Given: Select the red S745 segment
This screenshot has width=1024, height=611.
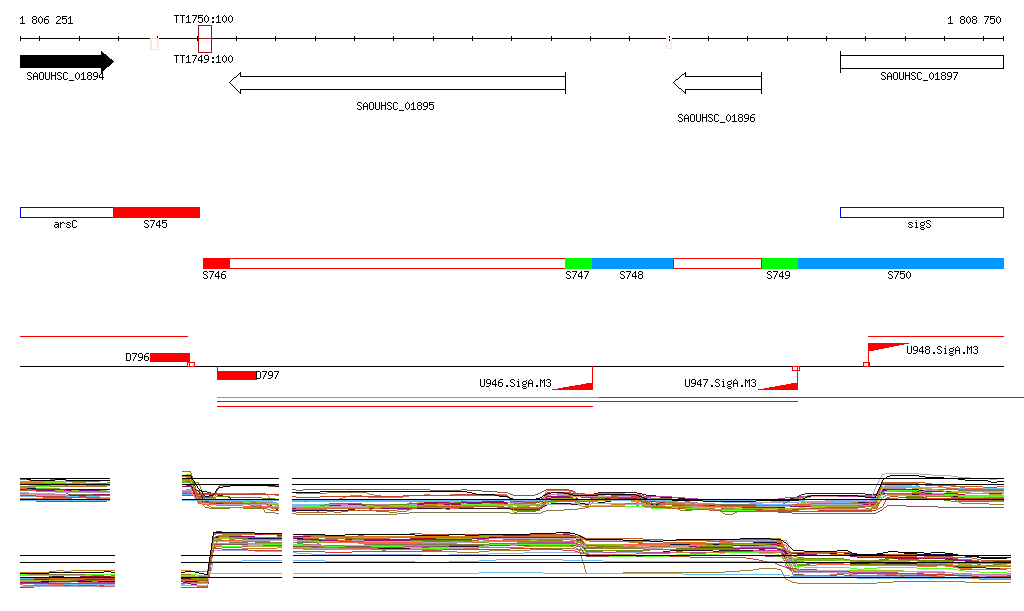Looking at the screenshot, I should click(157, 212).
